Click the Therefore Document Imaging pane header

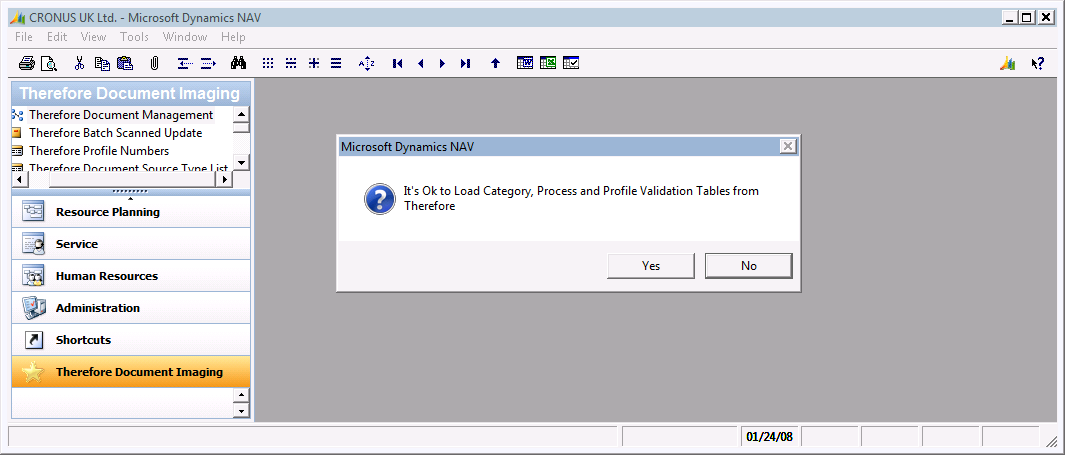(x=131, y=94)
